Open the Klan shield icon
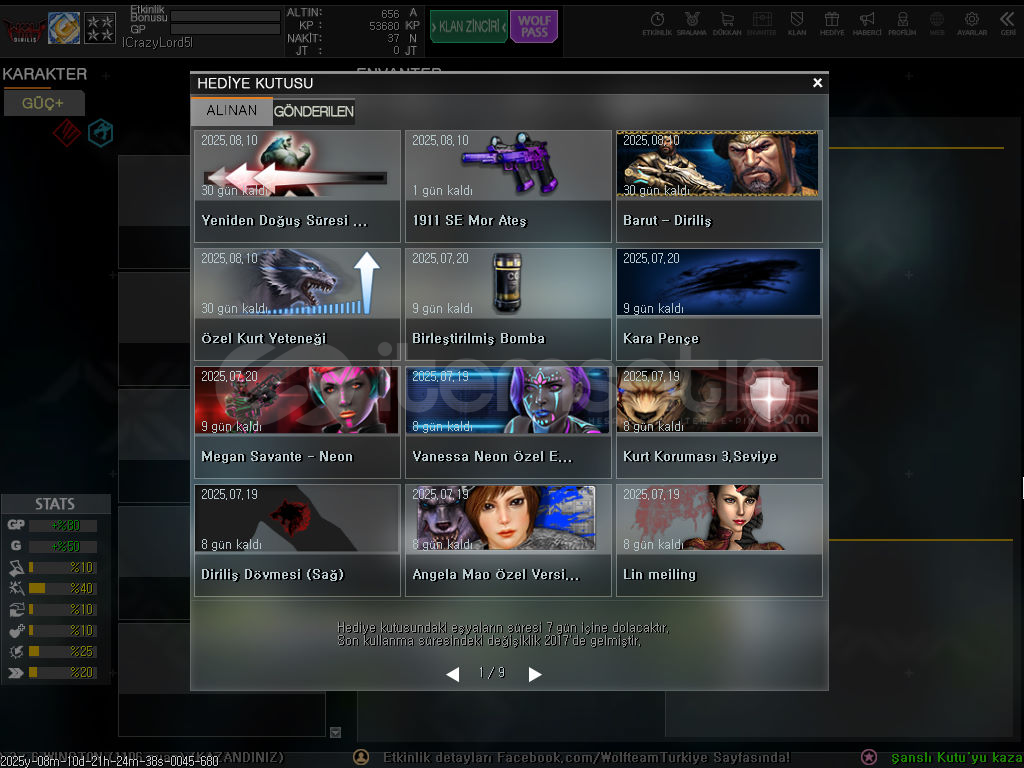The image size is (1024, 768). pos(797,23)
